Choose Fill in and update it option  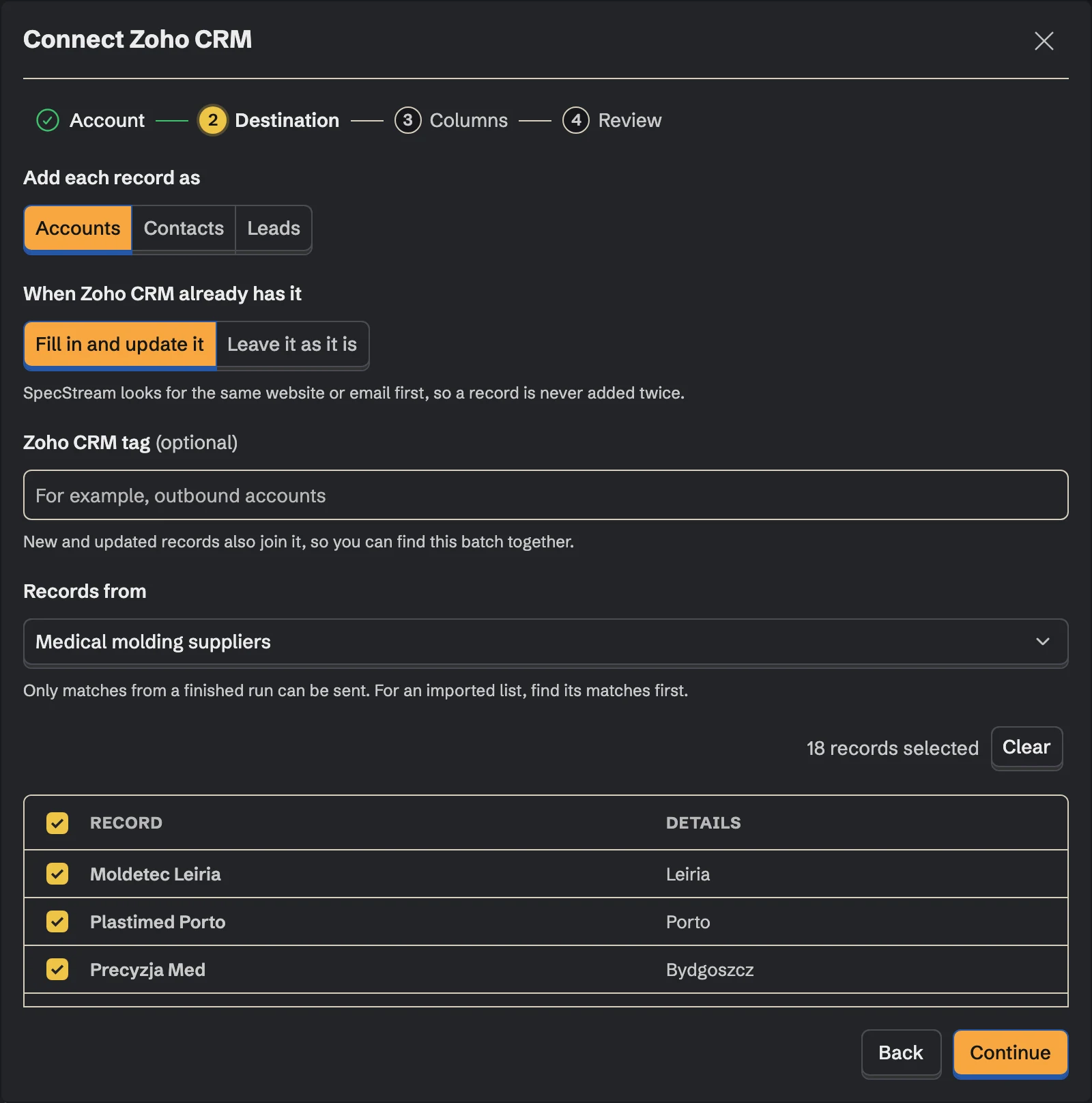pyautogui.click(x=120, y=345)
